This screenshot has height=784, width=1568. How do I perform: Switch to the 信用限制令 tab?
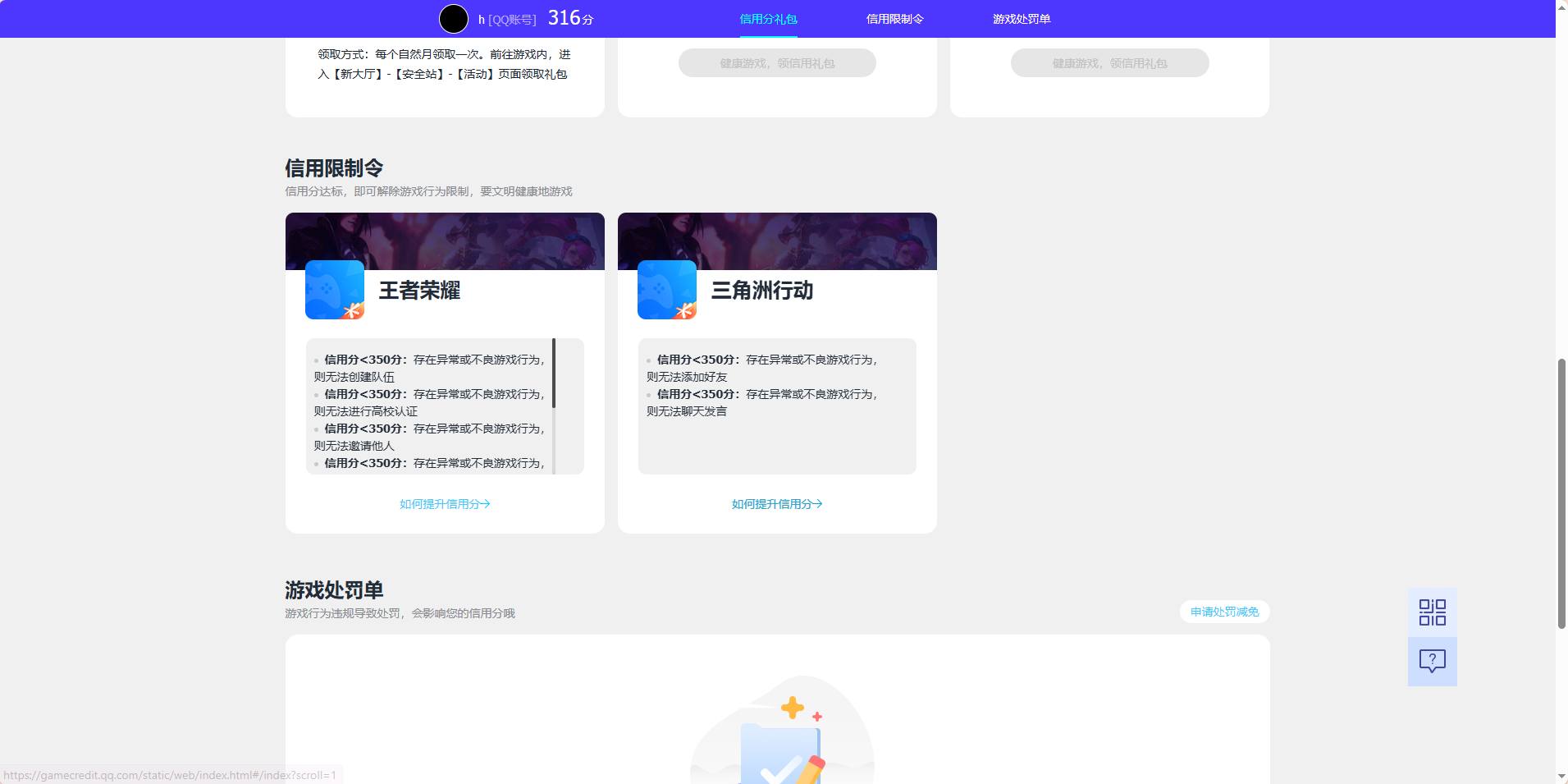(895, 19)
